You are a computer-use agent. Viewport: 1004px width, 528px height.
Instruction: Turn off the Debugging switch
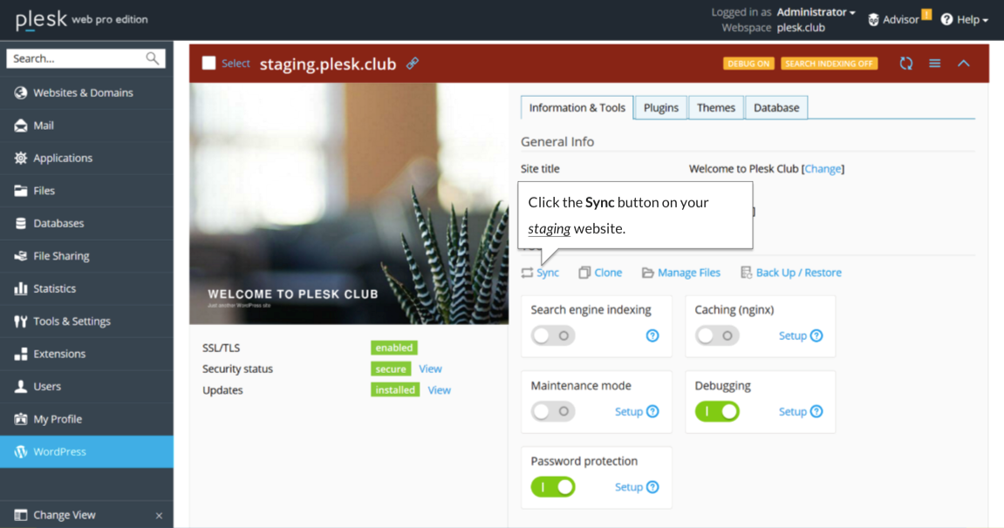coord(717,412)
